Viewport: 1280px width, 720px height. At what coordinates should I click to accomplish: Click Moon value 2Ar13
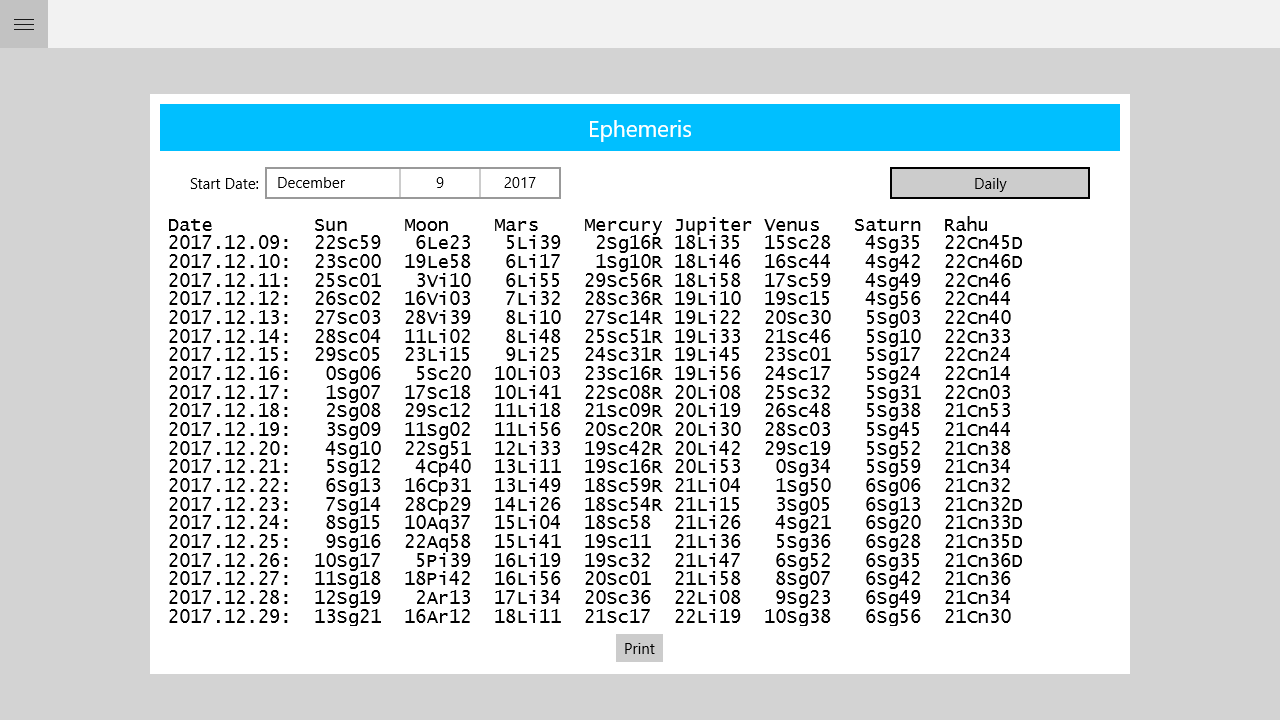click(x=444, y=598)
